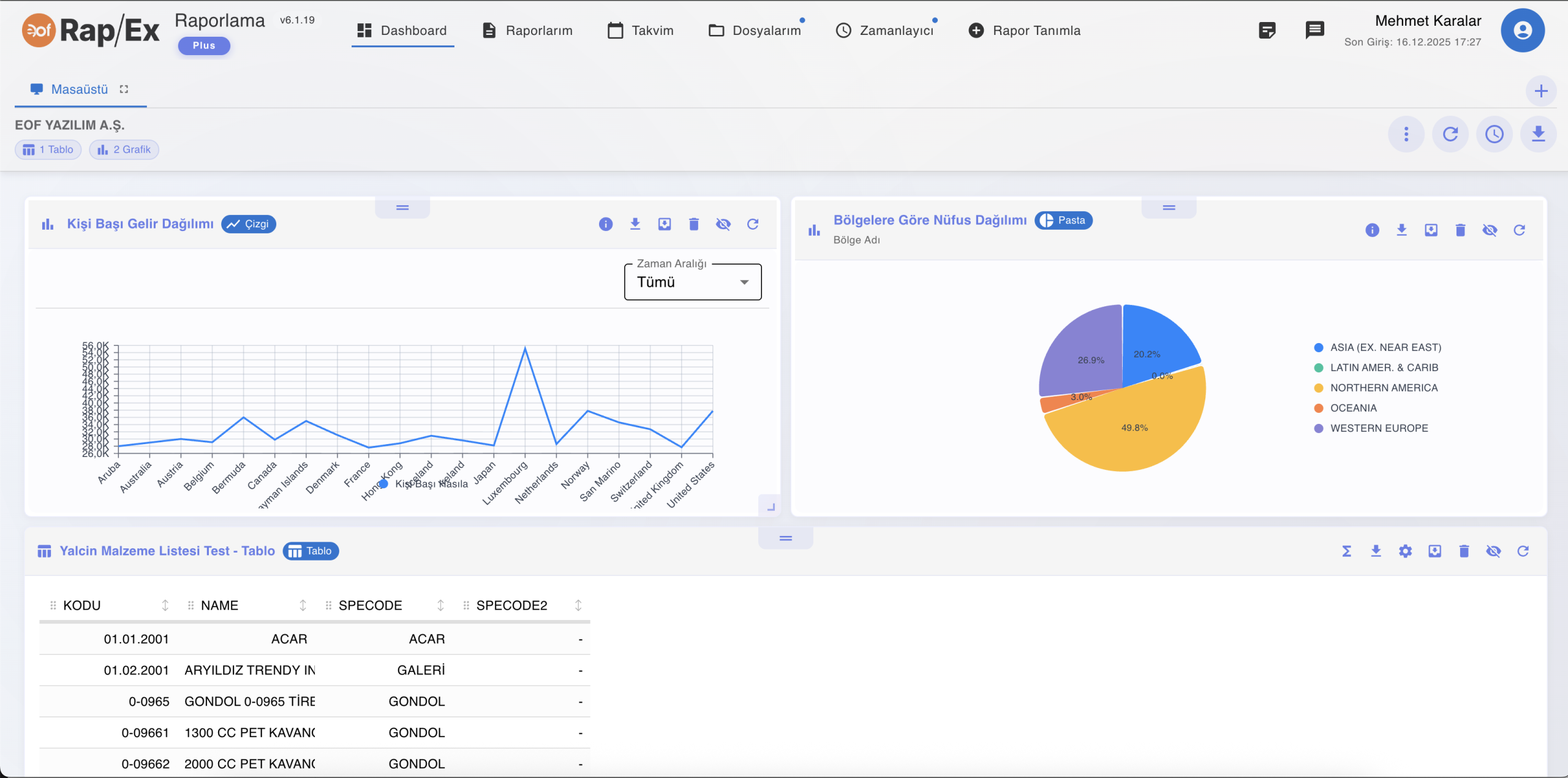This screenshot has width=1568, height=778.
Task: Toggle NORTHERN AMERICA legend color dot
Action: point(1319,388)
